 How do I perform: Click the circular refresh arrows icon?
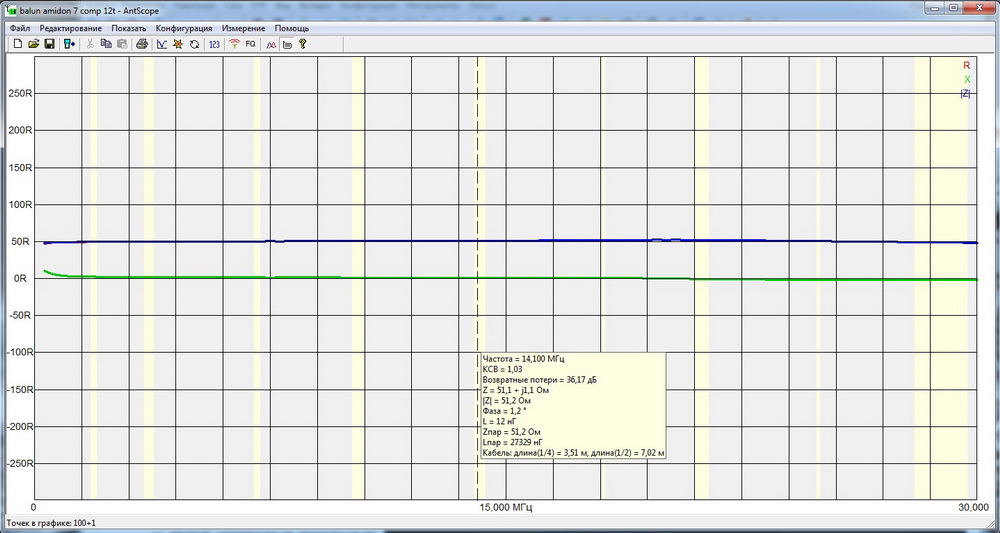coord(193,44)
